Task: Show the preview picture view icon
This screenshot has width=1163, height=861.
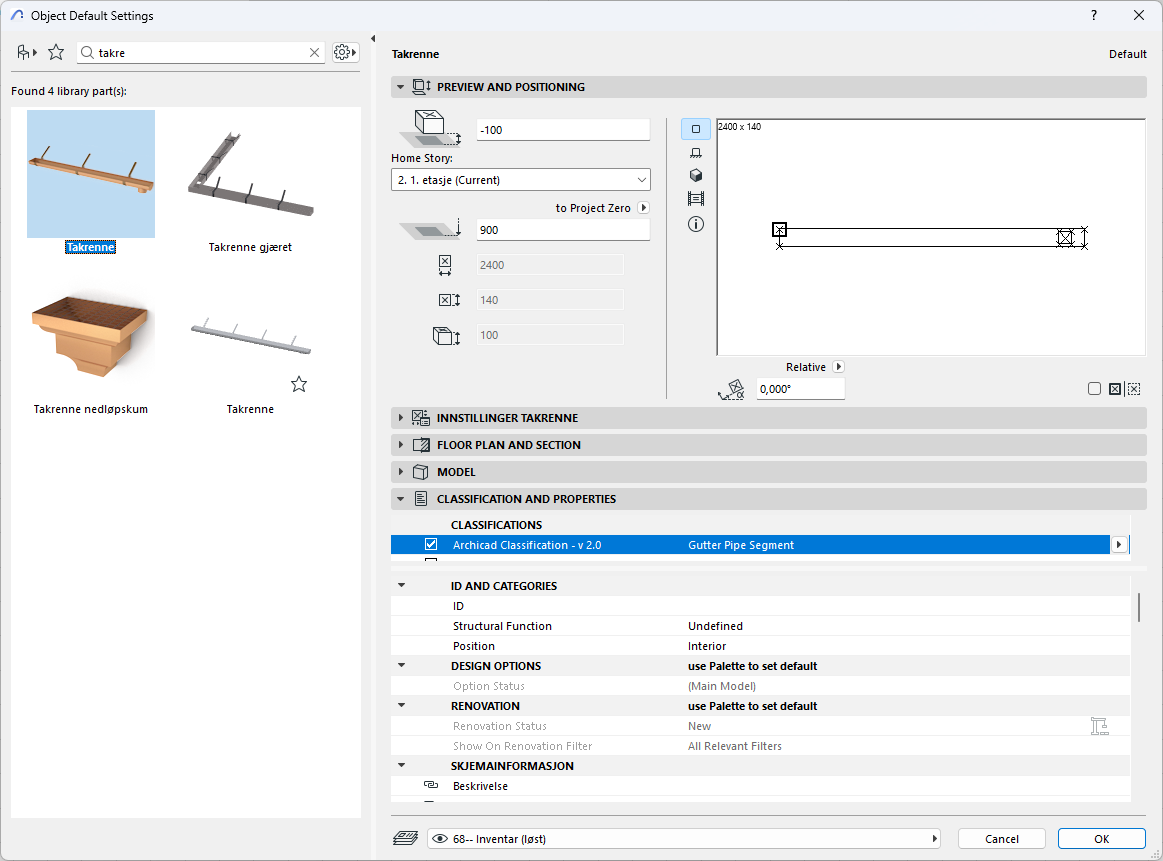Action: [x=696, y=199]
